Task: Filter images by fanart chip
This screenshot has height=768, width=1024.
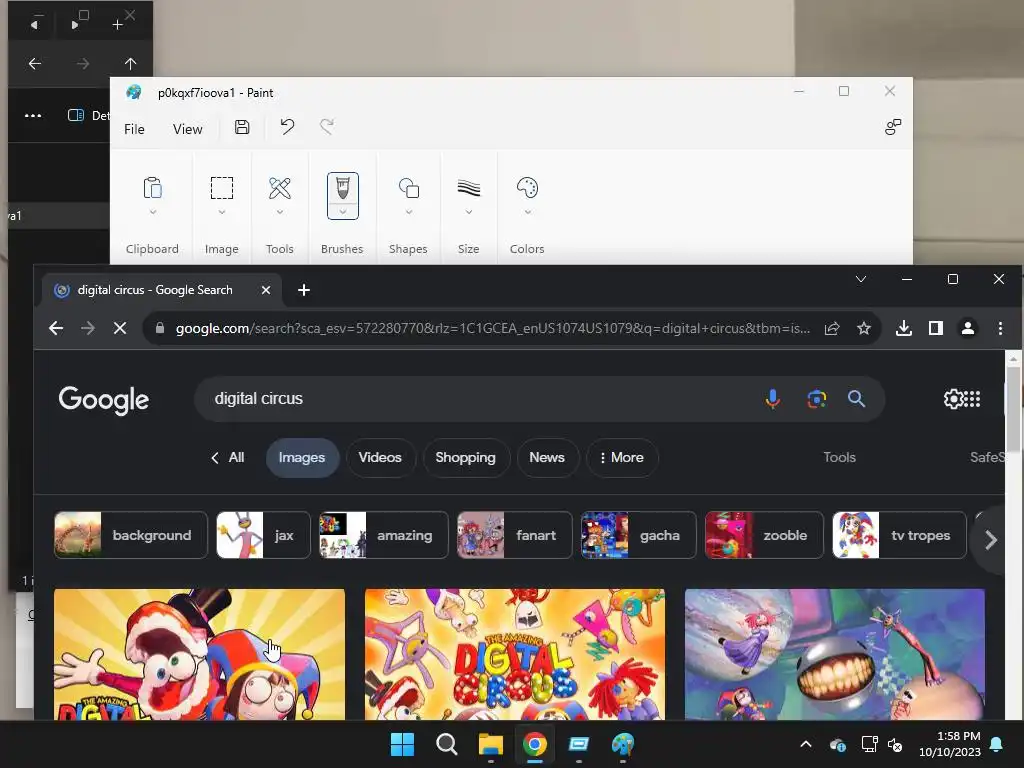Action: [515, 535]
